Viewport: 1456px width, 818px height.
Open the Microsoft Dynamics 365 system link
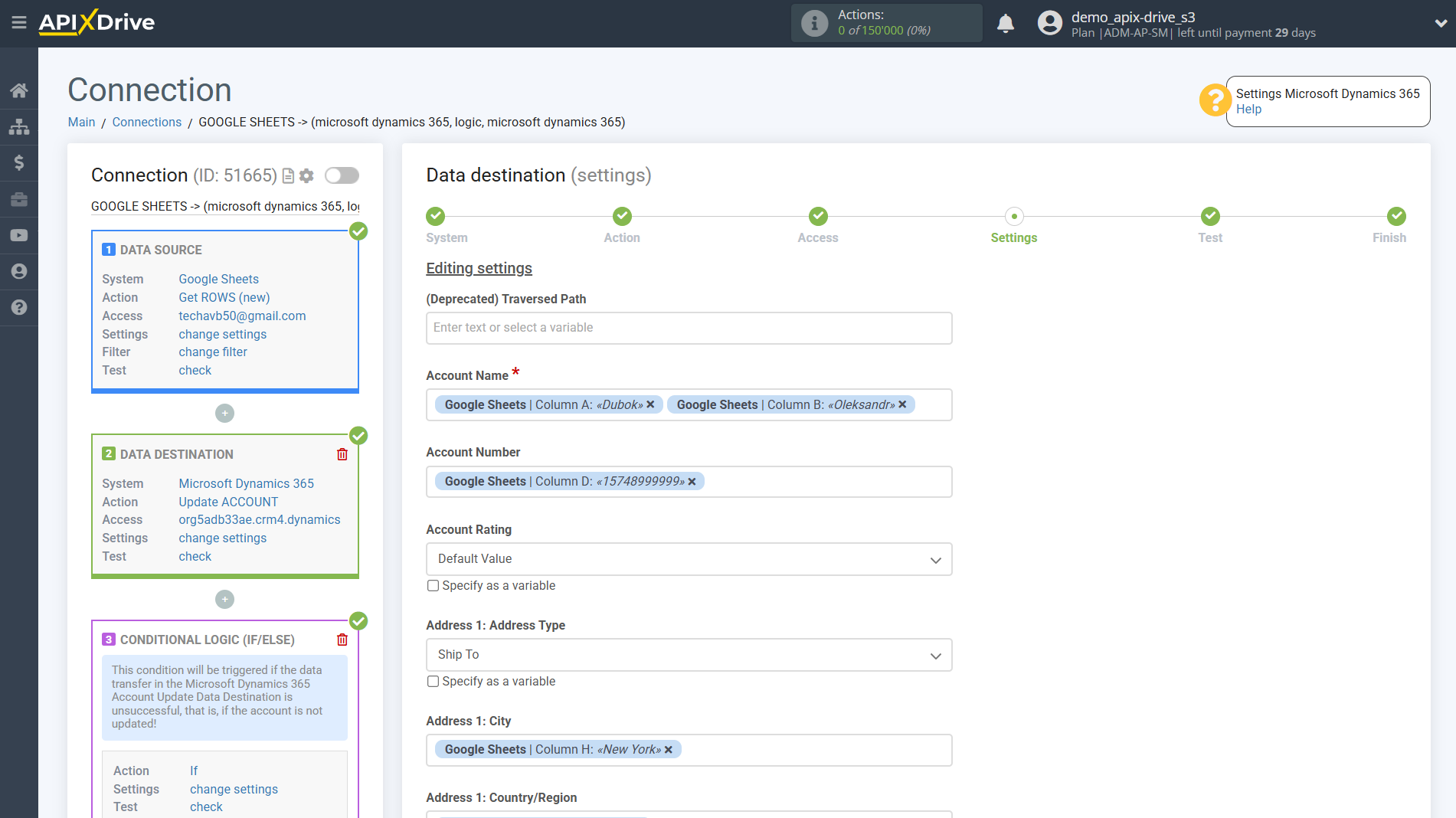(x=246, y=483)
